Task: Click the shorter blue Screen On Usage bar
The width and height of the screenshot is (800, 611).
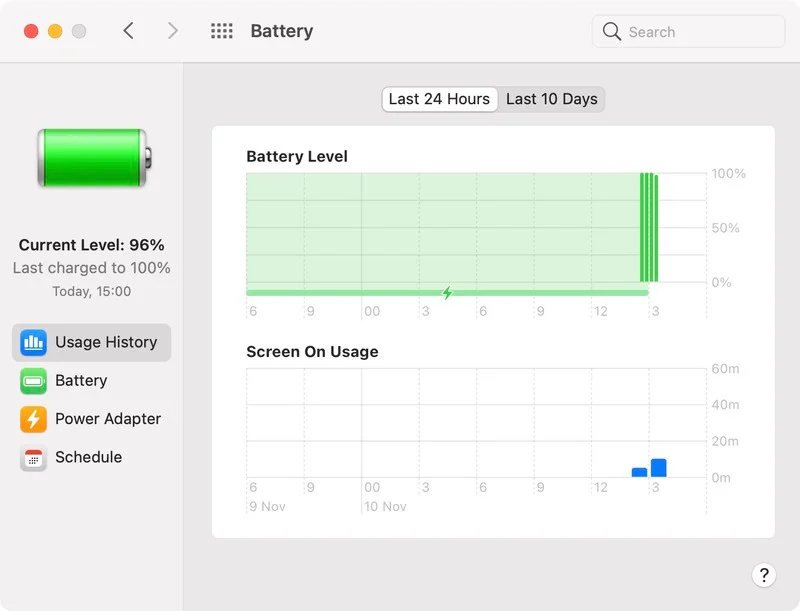Action: [639, 472]
